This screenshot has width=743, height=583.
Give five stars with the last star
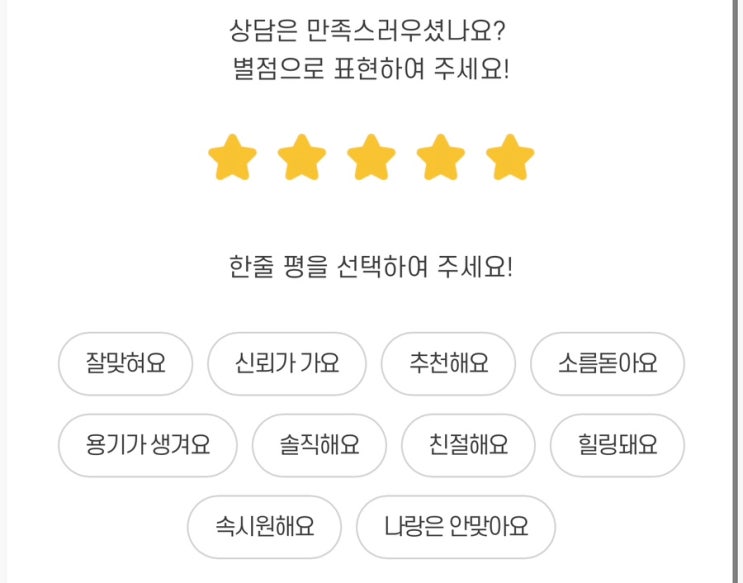tap(510, 158)
